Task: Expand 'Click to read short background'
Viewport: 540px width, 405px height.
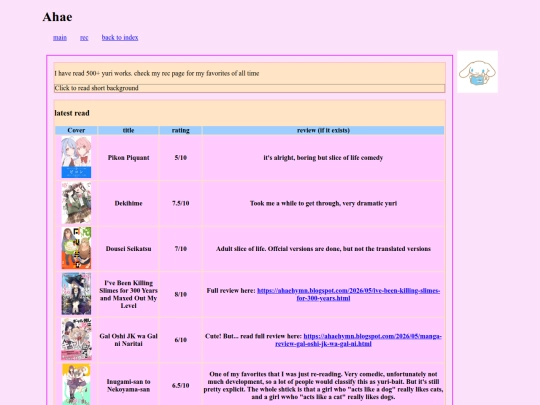Action: coord(250,88)
